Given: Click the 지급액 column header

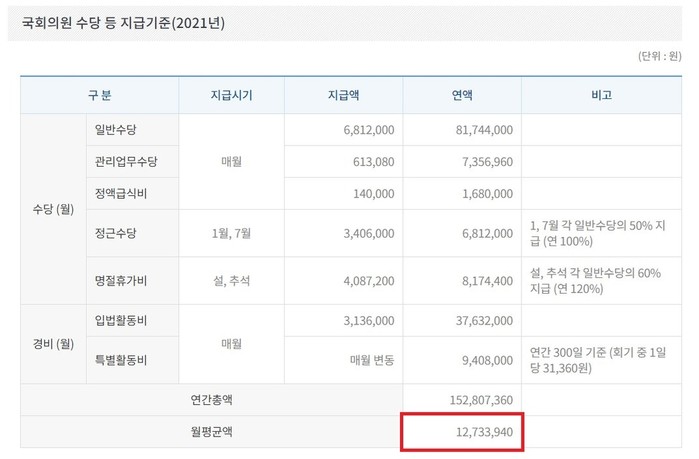Looking at the screenshot, I should pyautogui.click(x=343, y=96).
